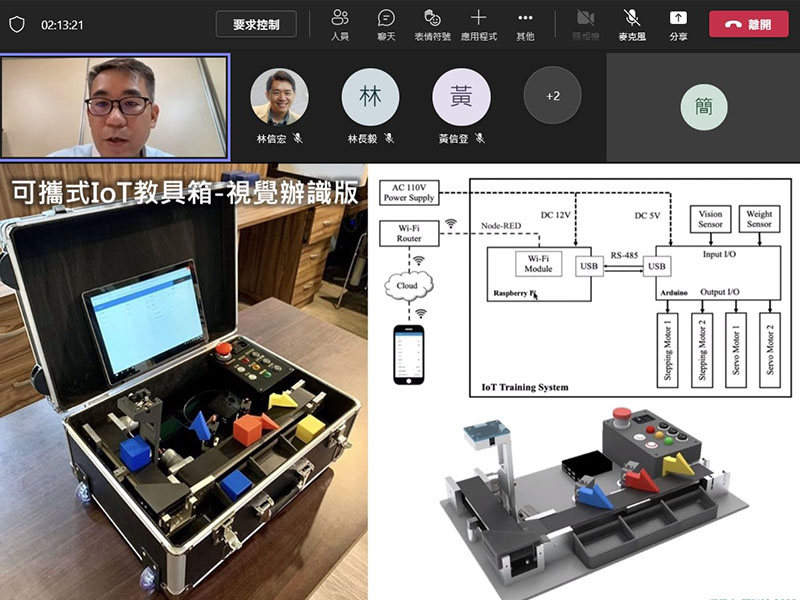Select 林信宏 participant avatar
The width and height of the screenshot is (800, 600).
[279, 97]
